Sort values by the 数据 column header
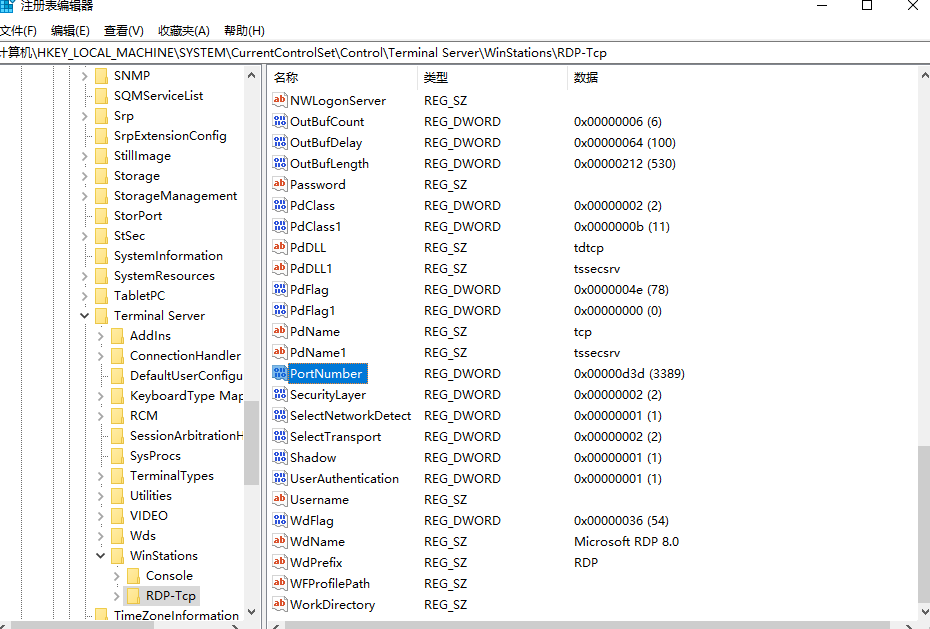 [x=742, y=77]
